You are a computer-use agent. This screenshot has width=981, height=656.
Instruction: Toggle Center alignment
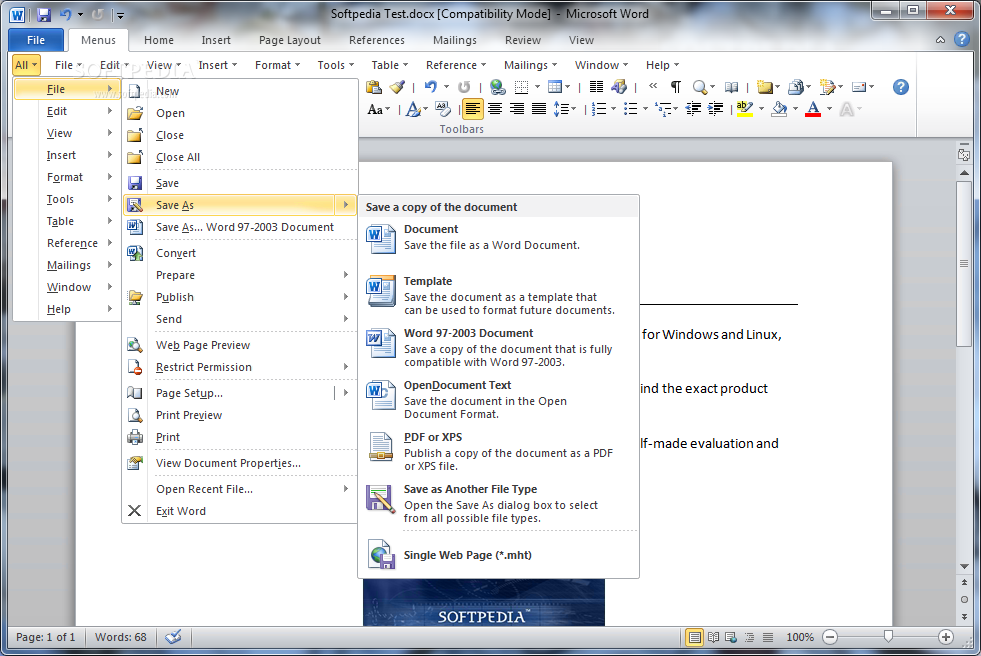495,109
